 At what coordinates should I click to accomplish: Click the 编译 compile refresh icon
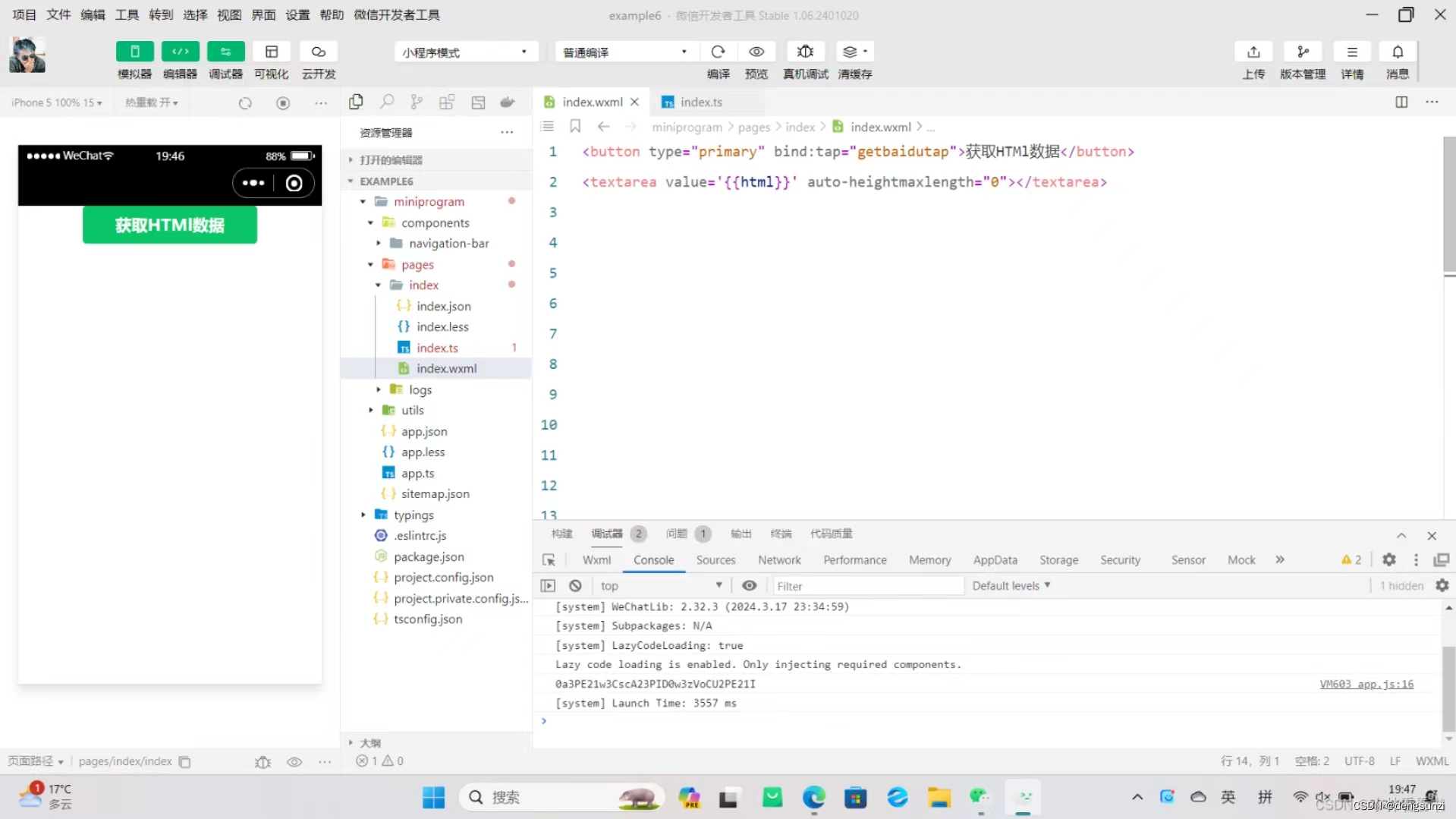click(x=718, y=52)
